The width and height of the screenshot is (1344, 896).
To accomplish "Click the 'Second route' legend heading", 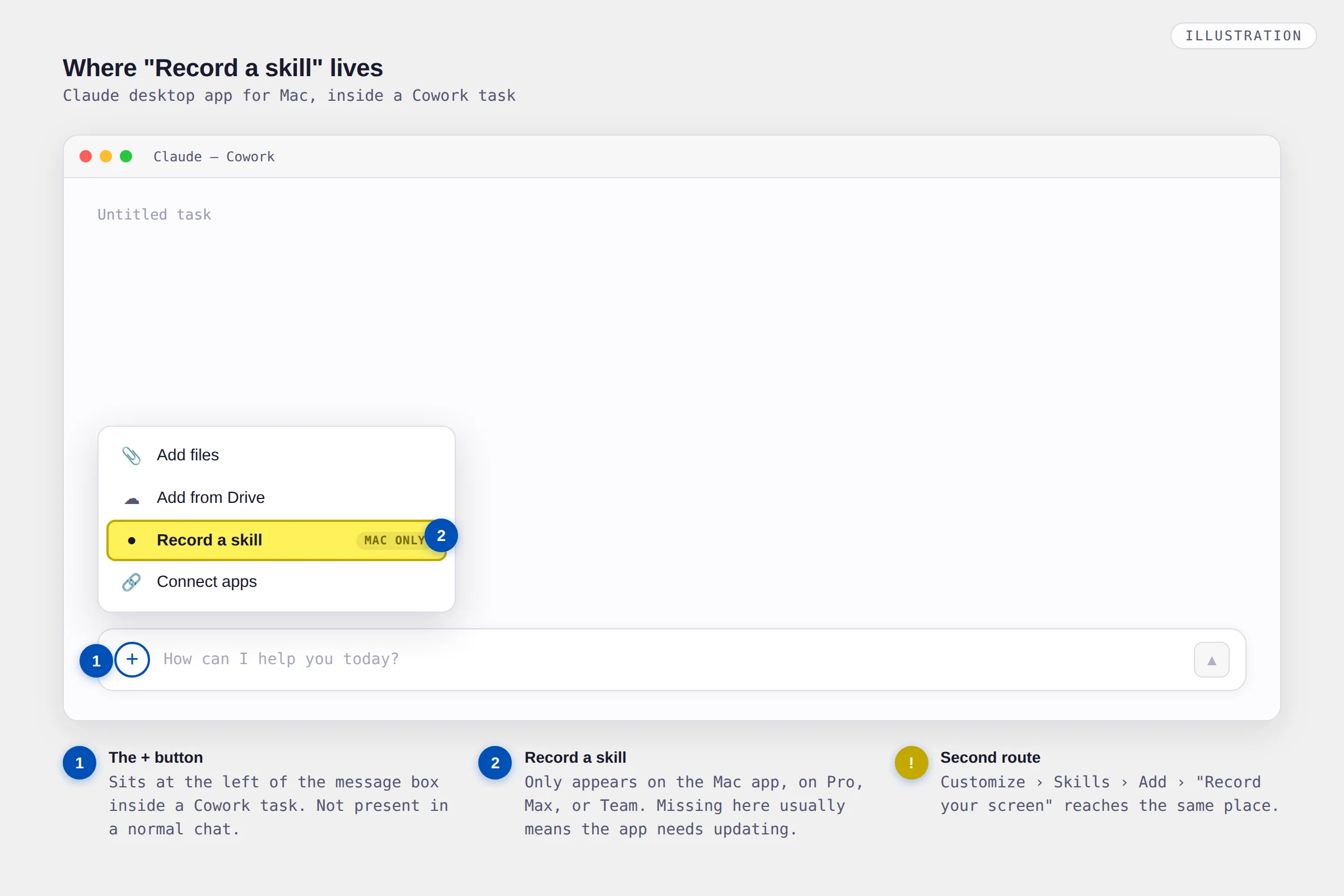I will (x=990, y=758).
